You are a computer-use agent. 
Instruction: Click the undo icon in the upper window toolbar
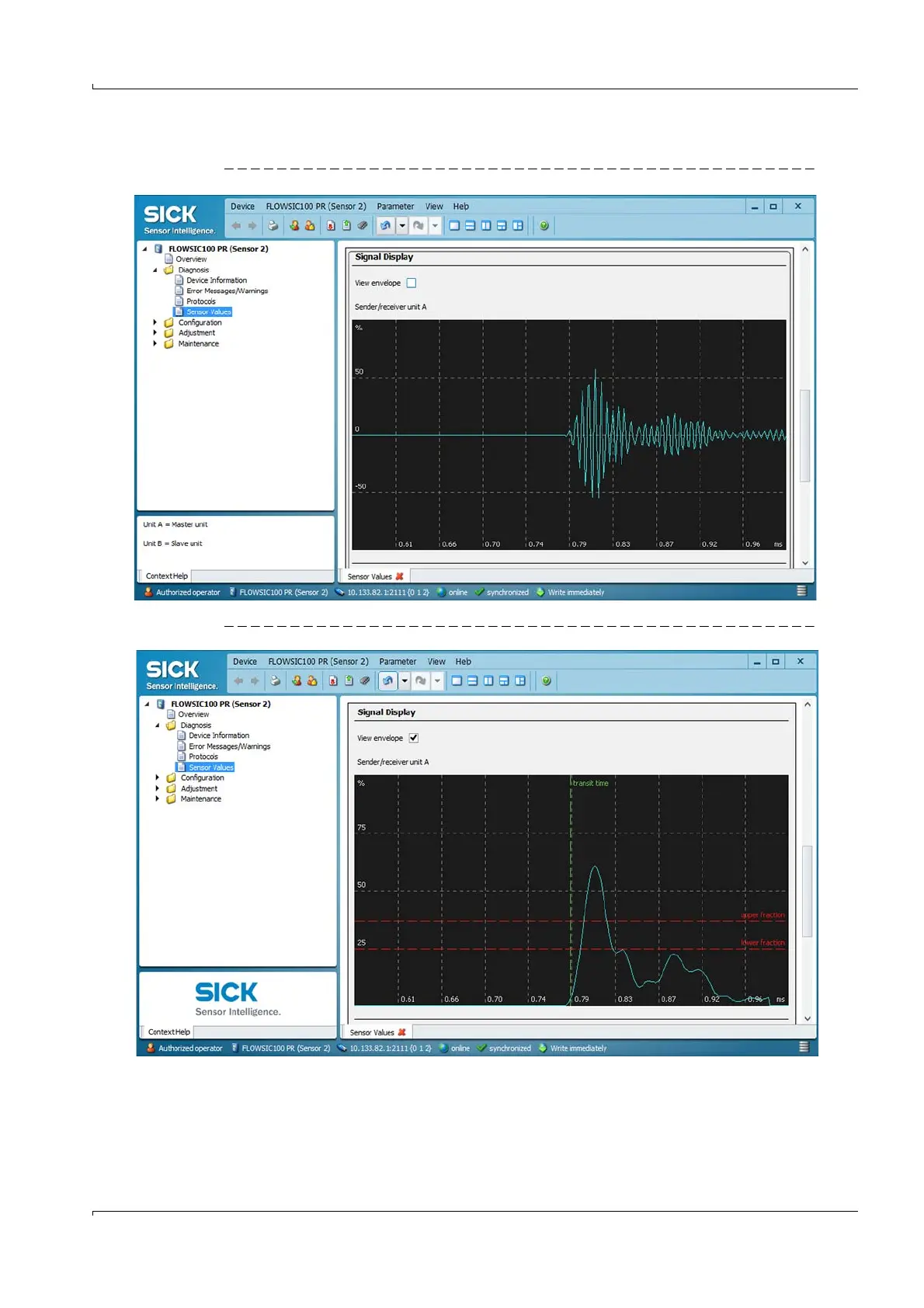point(385,226)
